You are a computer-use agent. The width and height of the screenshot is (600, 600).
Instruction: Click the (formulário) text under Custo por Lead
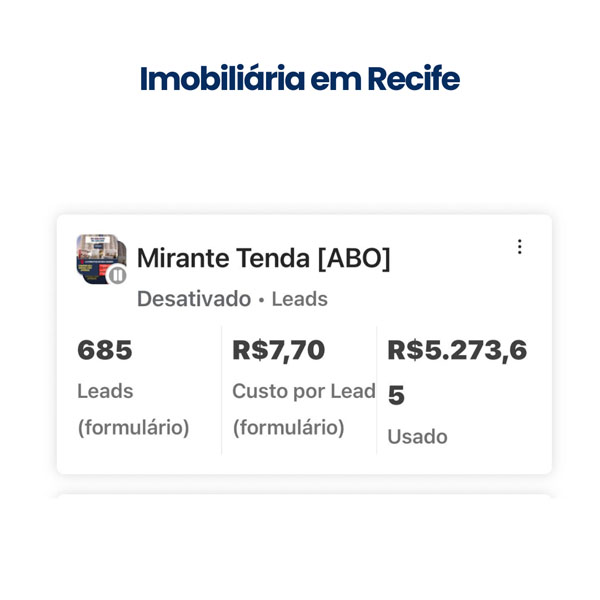(288, 428)
